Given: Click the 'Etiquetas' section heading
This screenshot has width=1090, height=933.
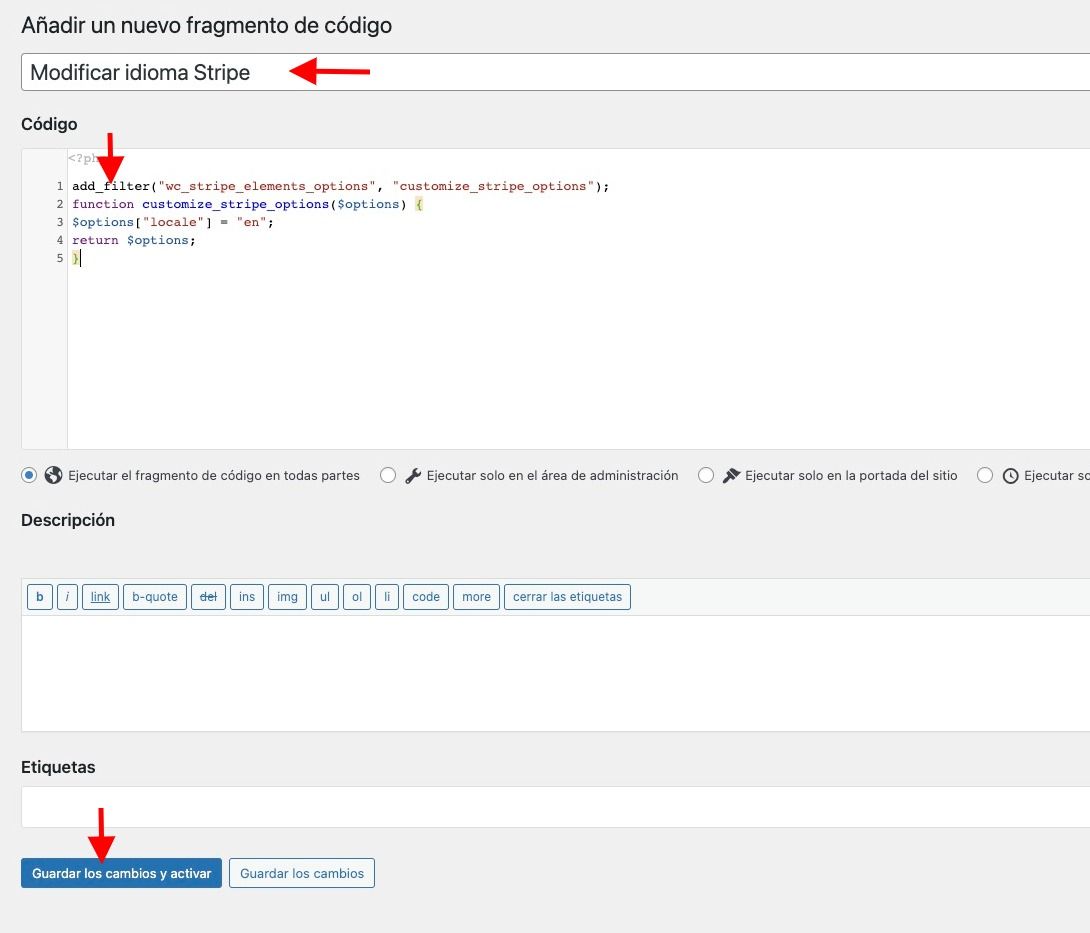Looking at the screenshot, I should pyautogui.click(x=58, y=767).
